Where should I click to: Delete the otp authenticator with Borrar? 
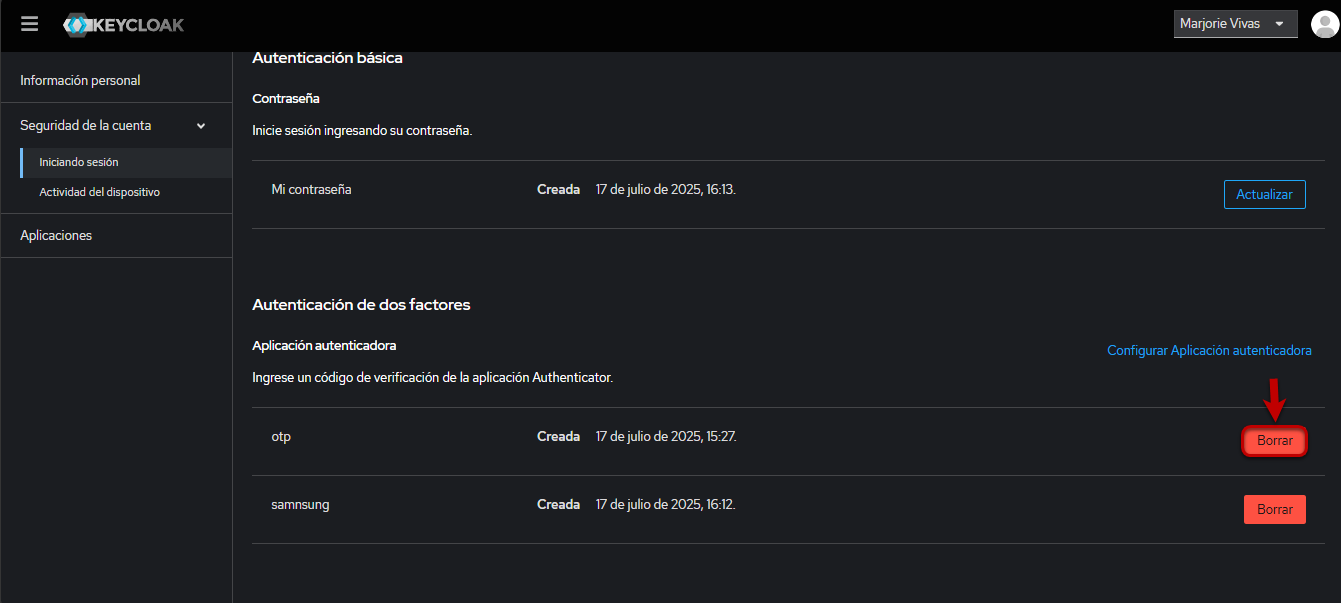click(x=1274, y=441)
